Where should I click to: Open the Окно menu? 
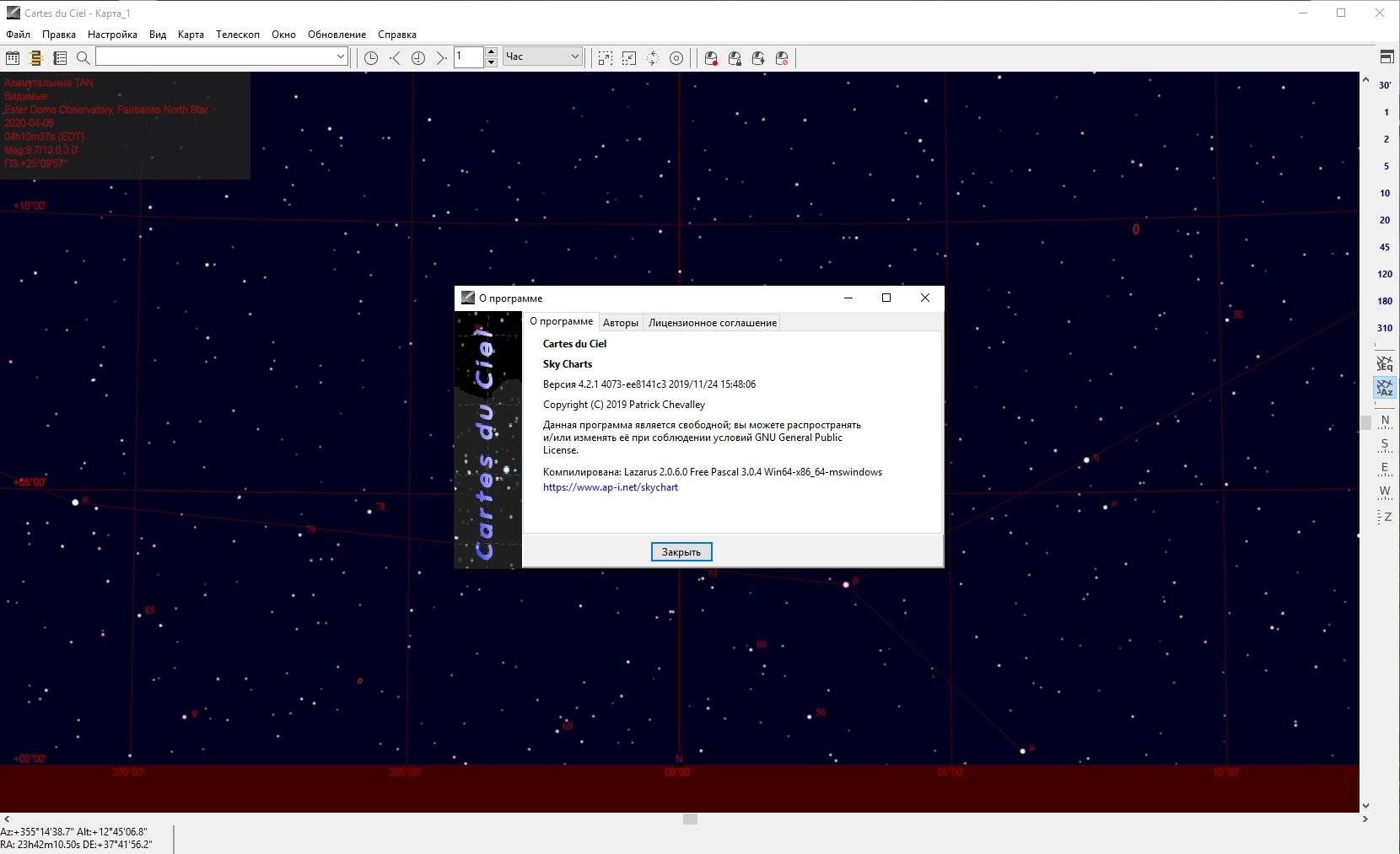283,35
